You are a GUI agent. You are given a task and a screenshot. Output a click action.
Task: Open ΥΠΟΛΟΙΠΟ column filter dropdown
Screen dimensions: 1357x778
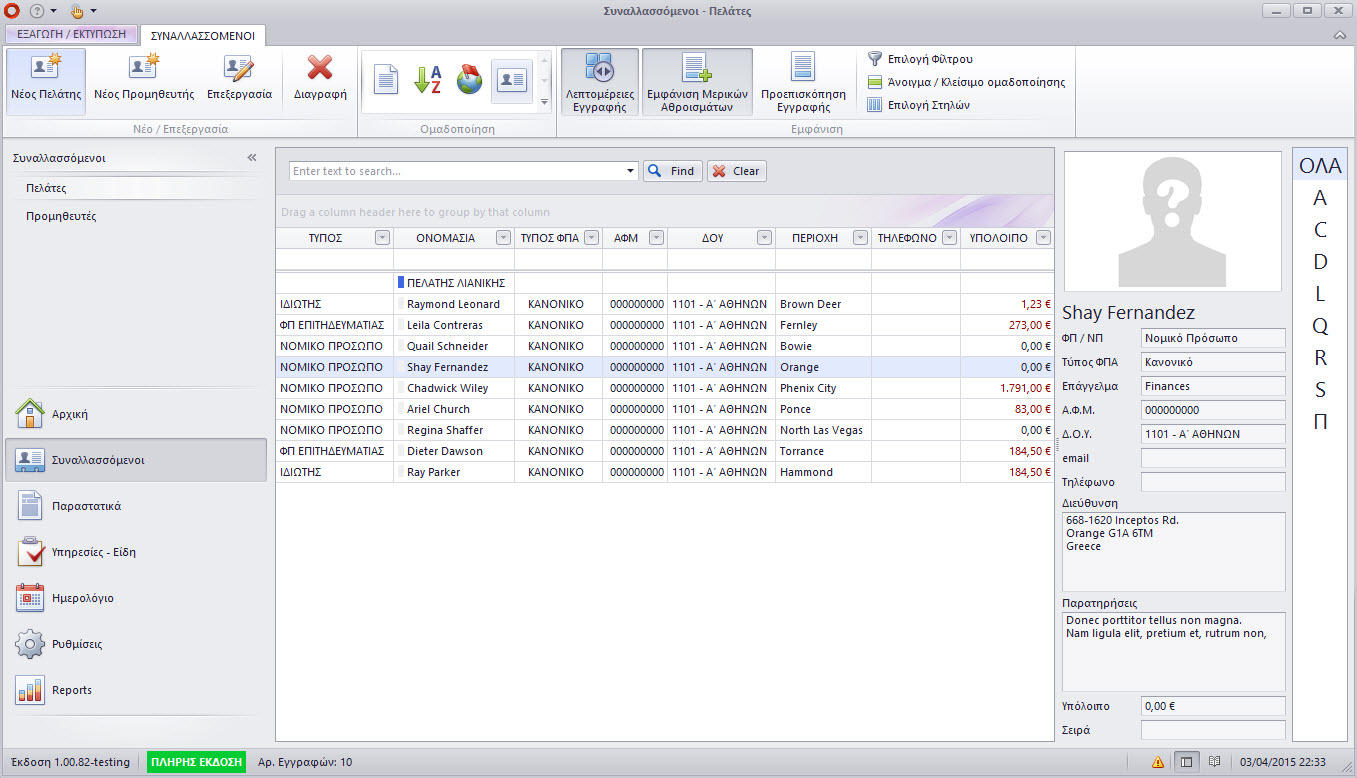pyautogui.click(x=1044, y=238)
